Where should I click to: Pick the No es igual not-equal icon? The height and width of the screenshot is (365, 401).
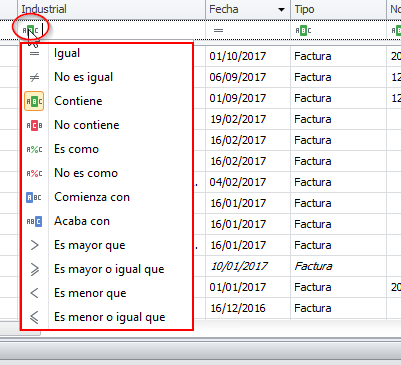point(34,77)
